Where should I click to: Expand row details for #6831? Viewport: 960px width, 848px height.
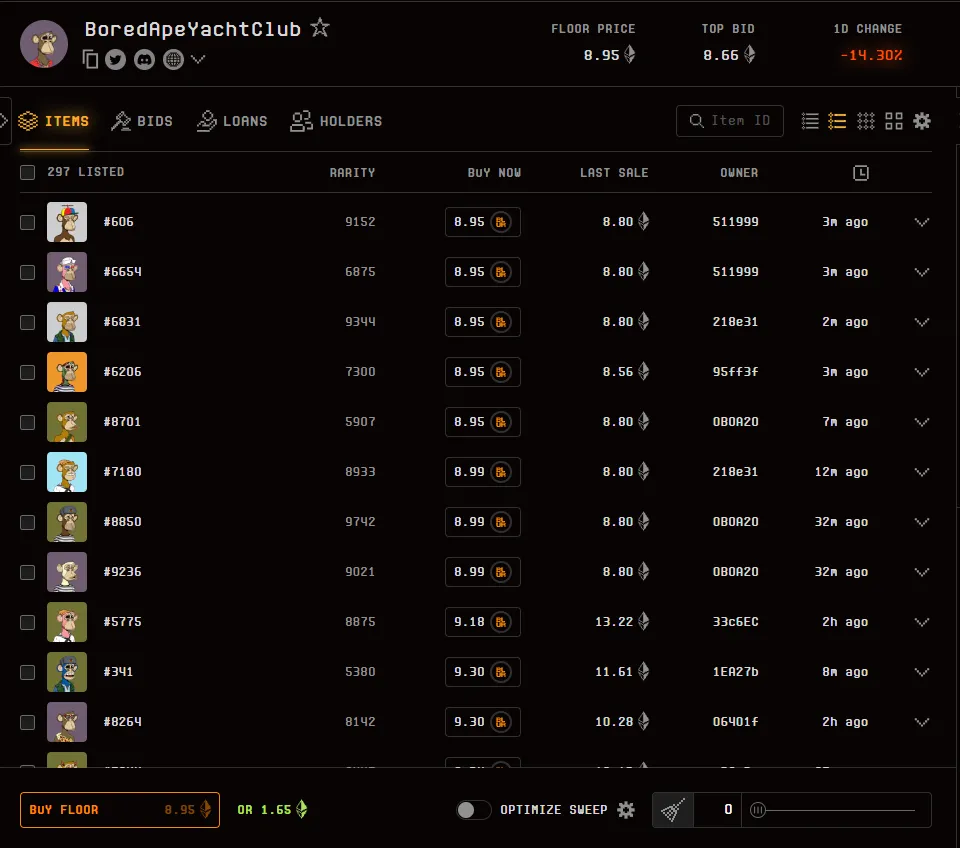(922, 322)
